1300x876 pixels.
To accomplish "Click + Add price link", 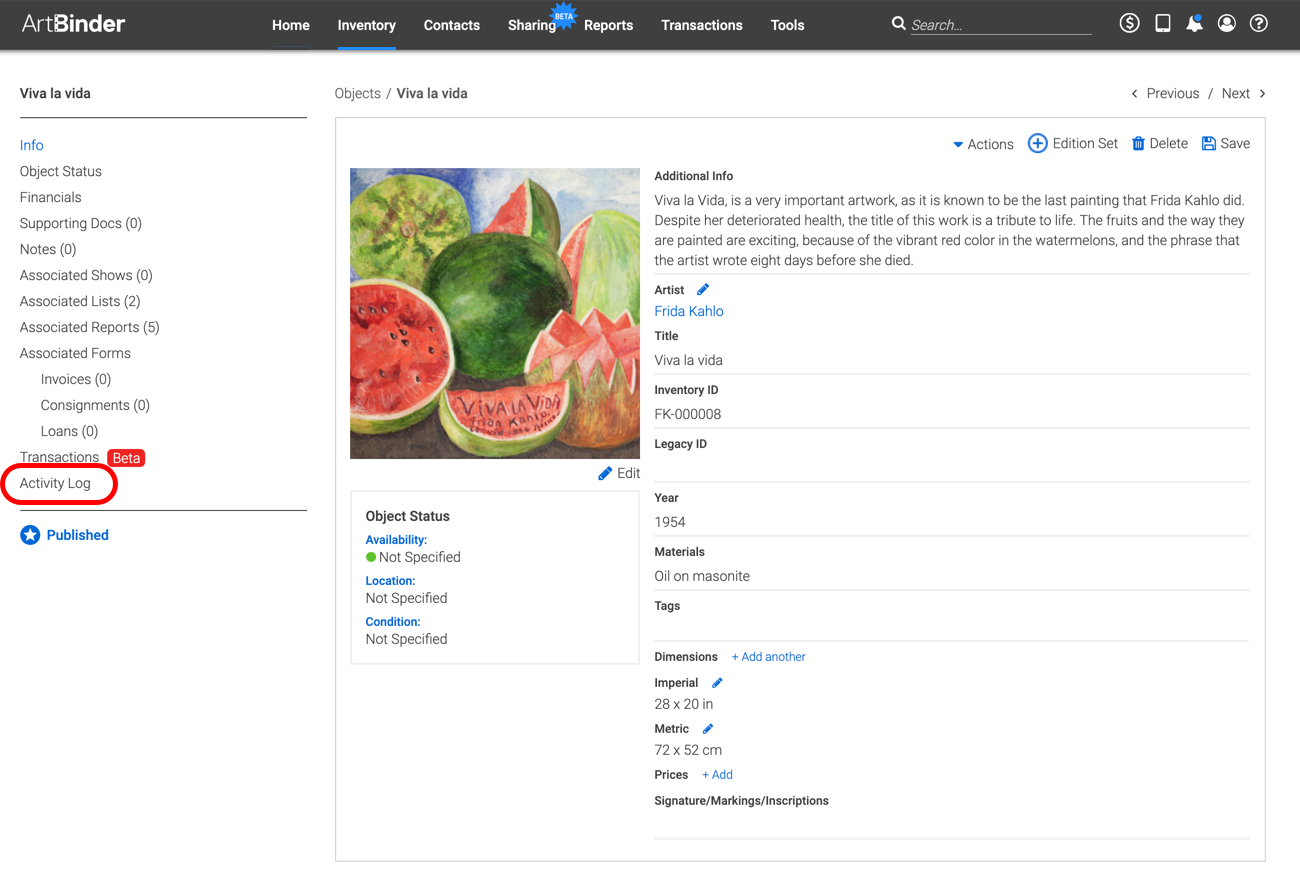I will pyautogui.click(x=717, y=775).
